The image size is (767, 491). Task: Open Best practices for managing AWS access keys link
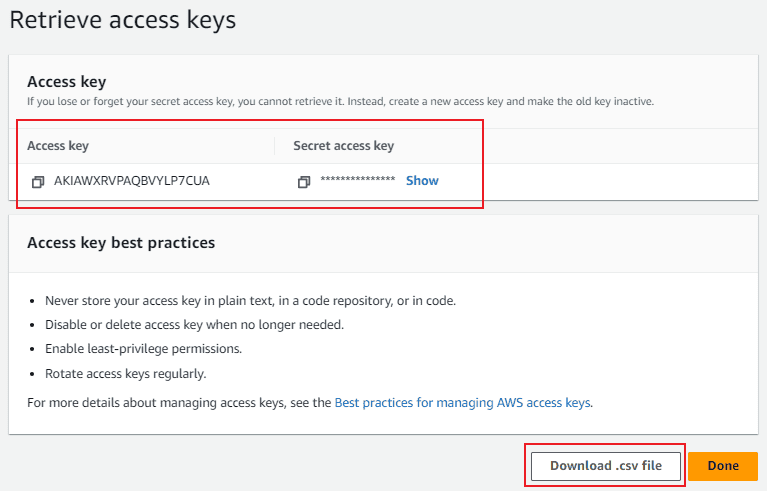pyautogui.click(x=462, y=402)
